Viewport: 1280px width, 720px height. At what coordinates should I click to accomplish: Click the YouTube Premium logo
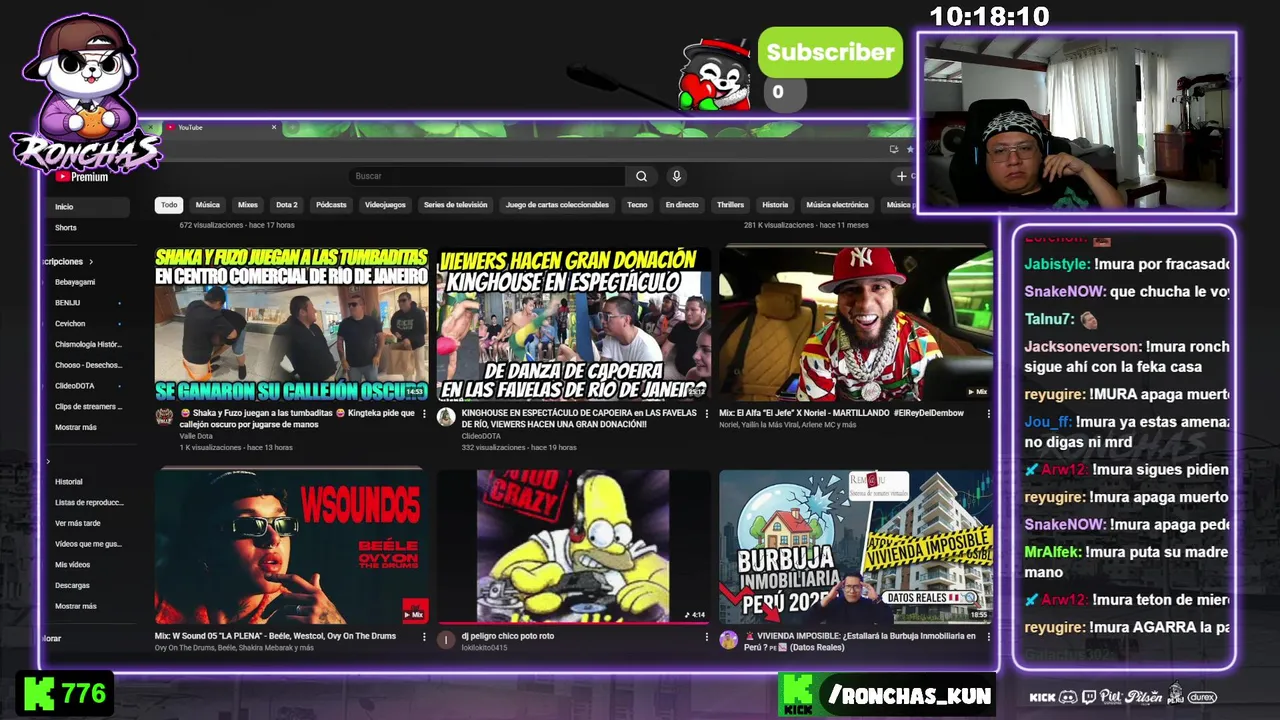tap(82, 177)
